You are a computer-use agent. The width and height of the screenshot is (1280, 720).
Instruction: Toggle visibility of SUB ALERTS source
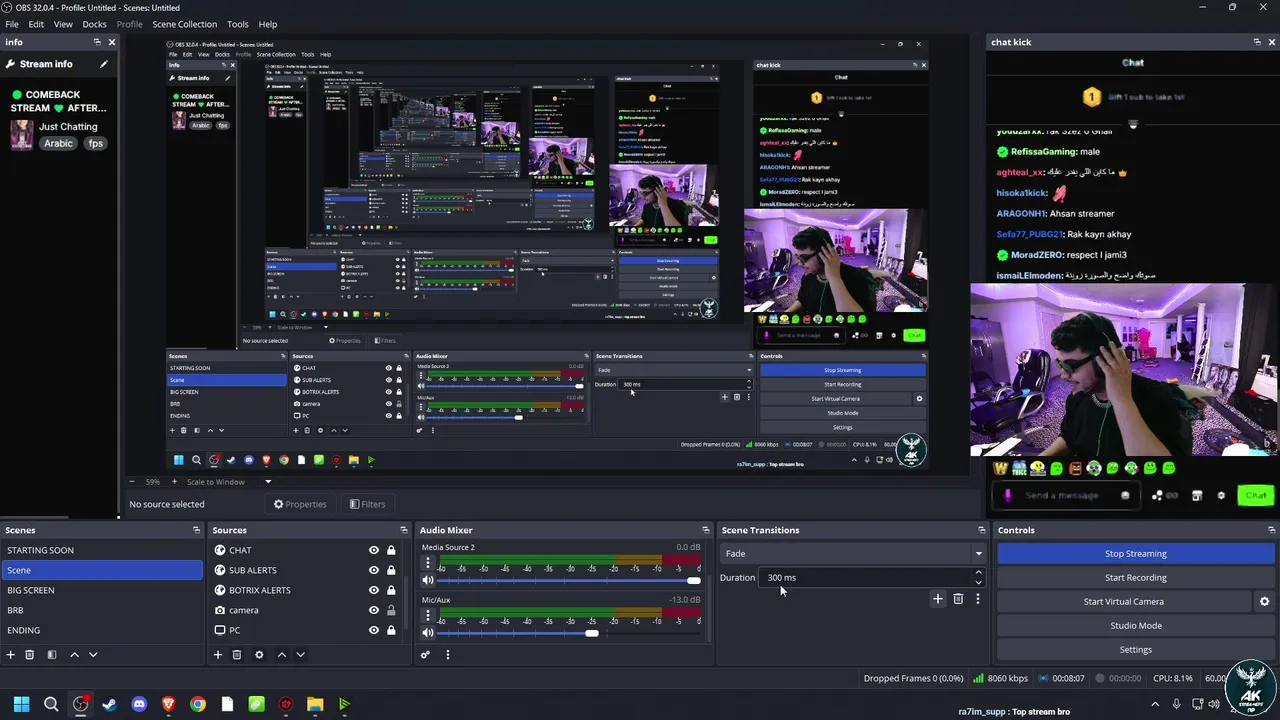pyautogui.click(x=374, y=570)
